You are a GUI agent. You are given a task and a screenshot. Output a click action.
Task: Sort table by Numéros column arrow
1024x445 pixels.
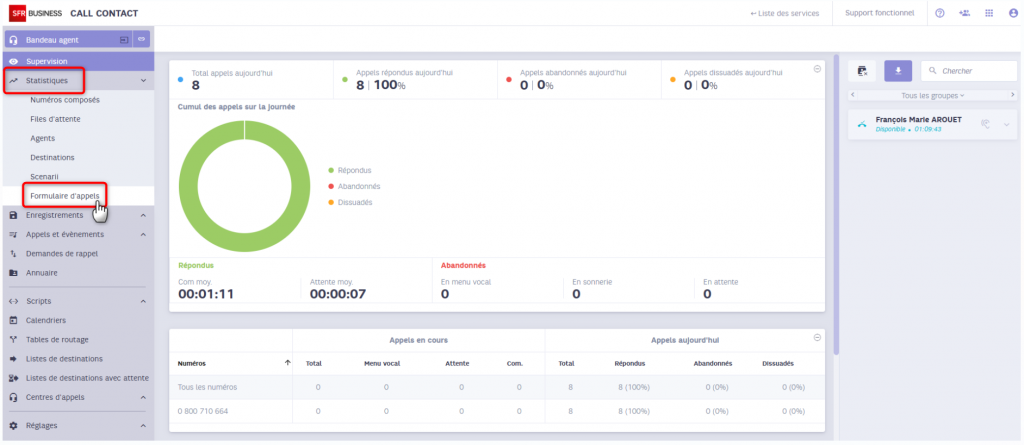pos(288,363)
